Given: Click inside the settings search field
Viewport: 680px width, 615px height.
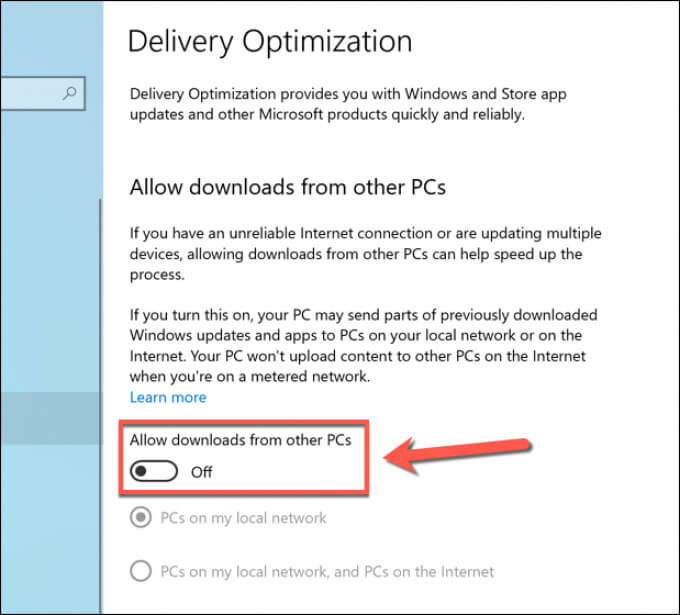Looking at the screenshot, I should pyautogui.click(x=30, y=94).
